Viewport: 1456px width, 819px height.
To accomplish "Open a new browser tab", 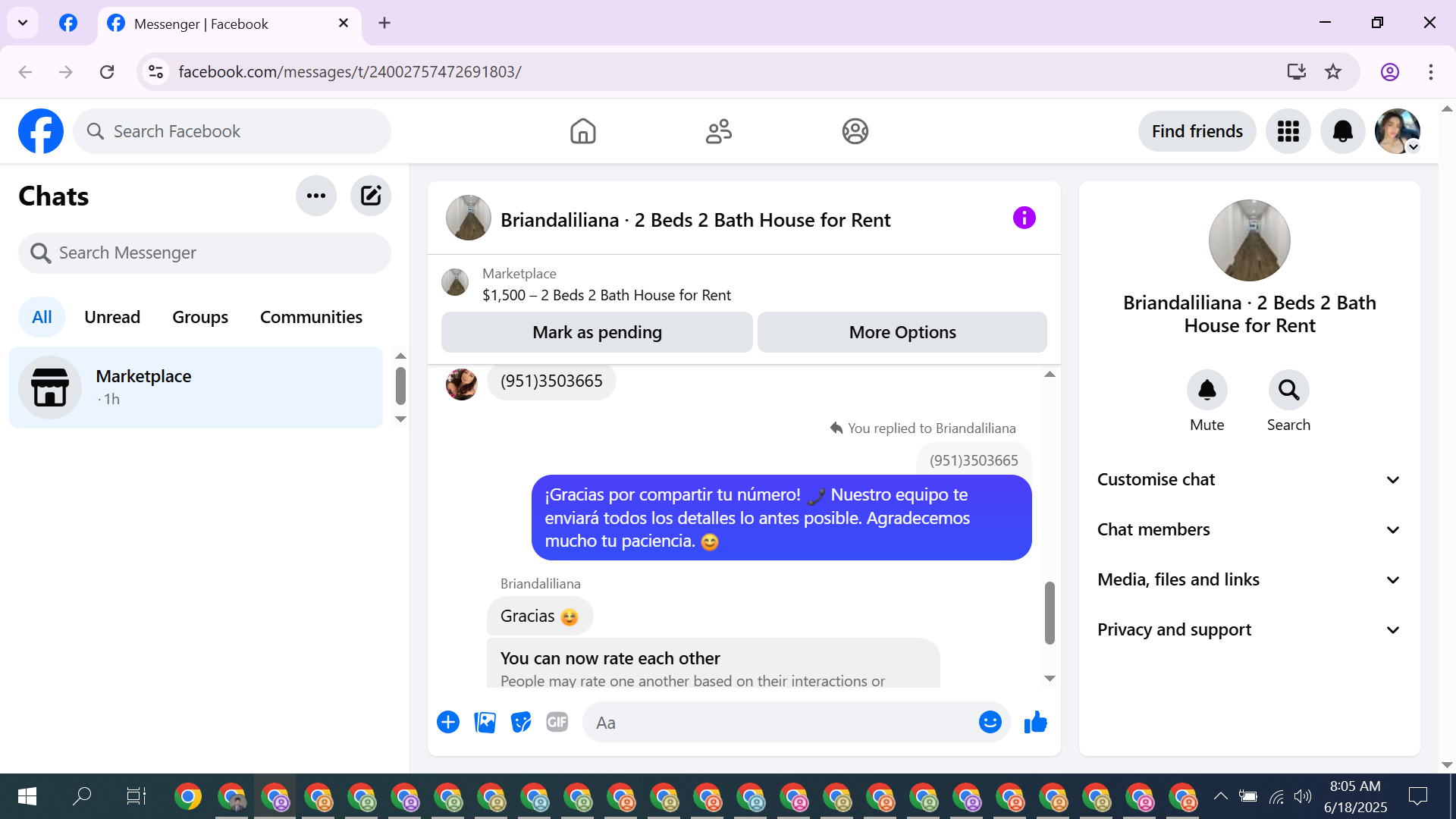I will tap(384, 23).
